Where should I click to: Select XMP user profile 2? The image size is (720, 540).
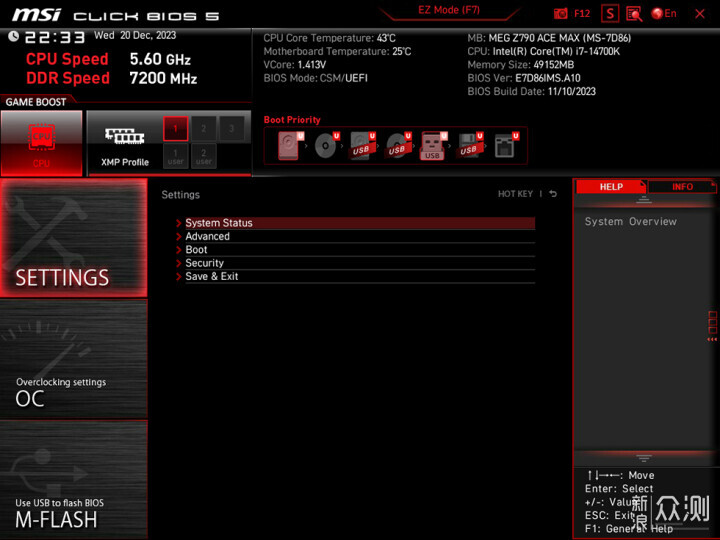[203, 156]
